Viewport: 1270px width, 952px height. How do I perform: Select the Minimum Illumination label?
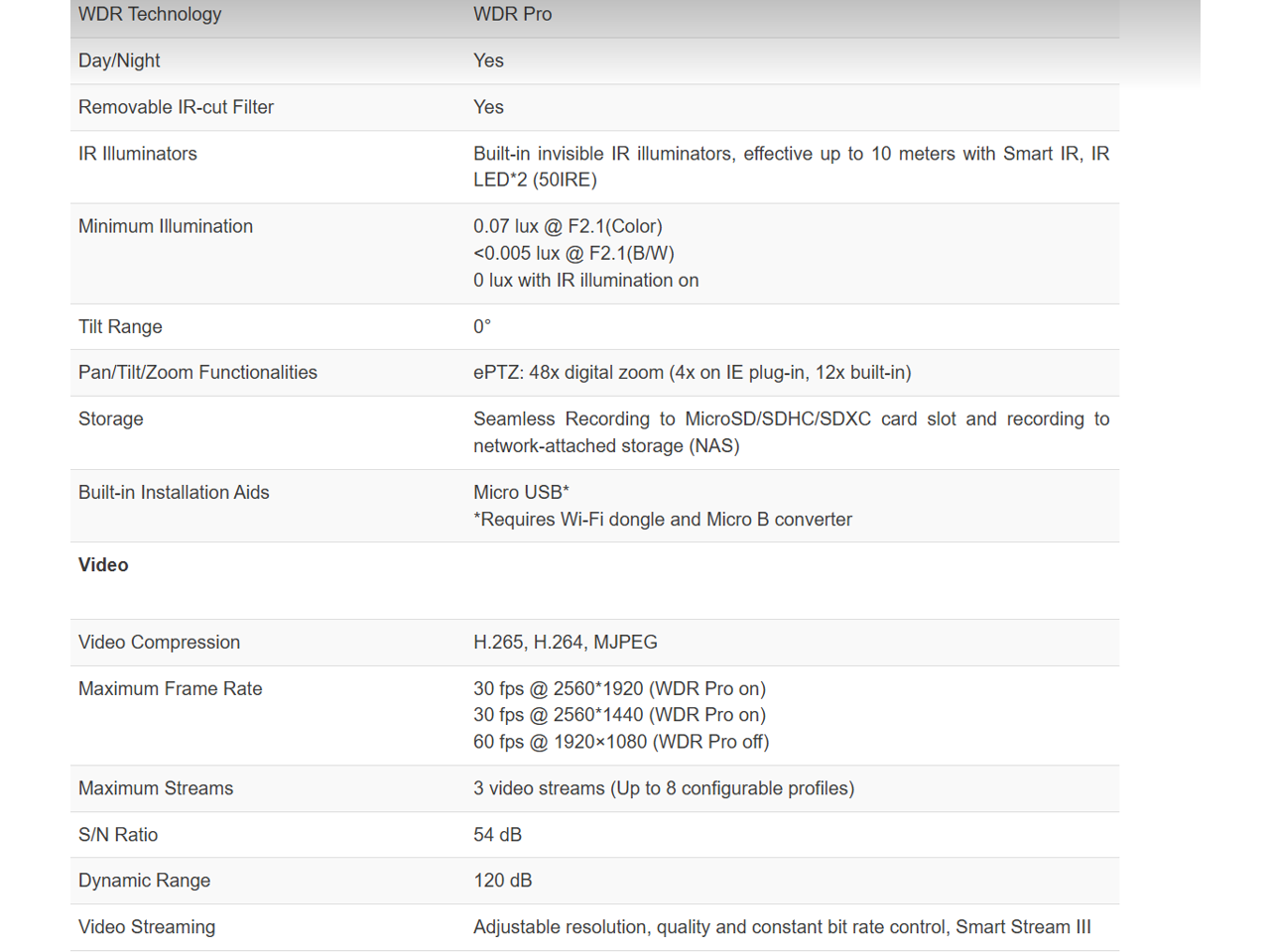[166, 226]
